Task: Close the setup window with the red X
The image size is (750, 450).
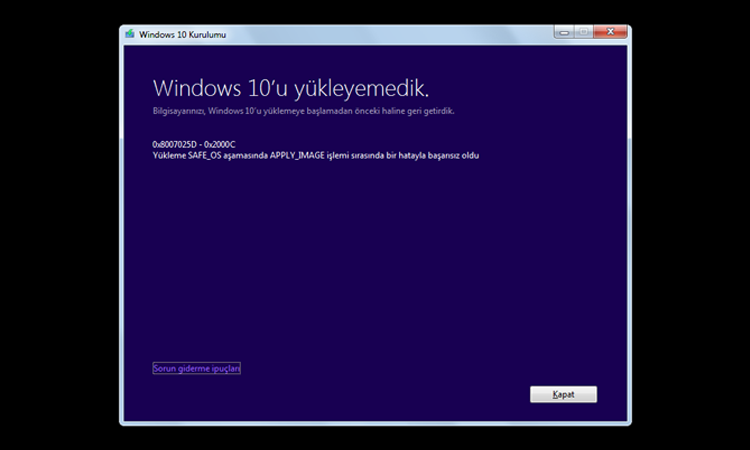Action: (x=609, y=32)
